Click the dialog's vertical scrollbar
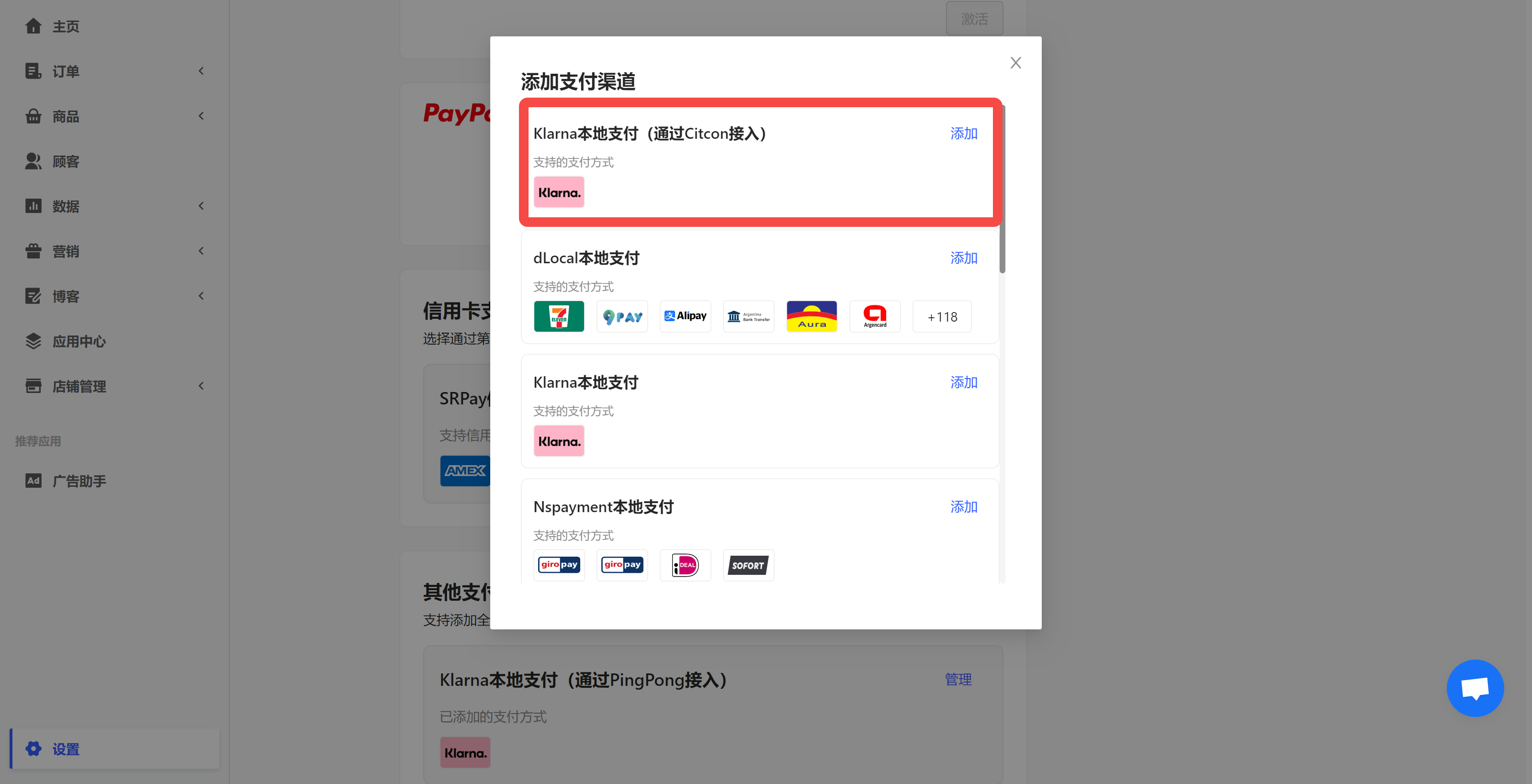Viewport: 1532px width, 784px height. pyautogui.click(x=1002, y=189)
